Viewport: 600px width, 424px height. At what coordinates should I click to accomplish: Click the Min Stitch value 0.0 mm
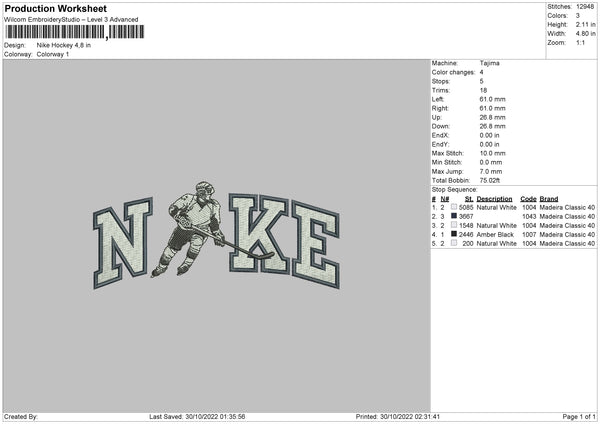(x=491, y=162)
